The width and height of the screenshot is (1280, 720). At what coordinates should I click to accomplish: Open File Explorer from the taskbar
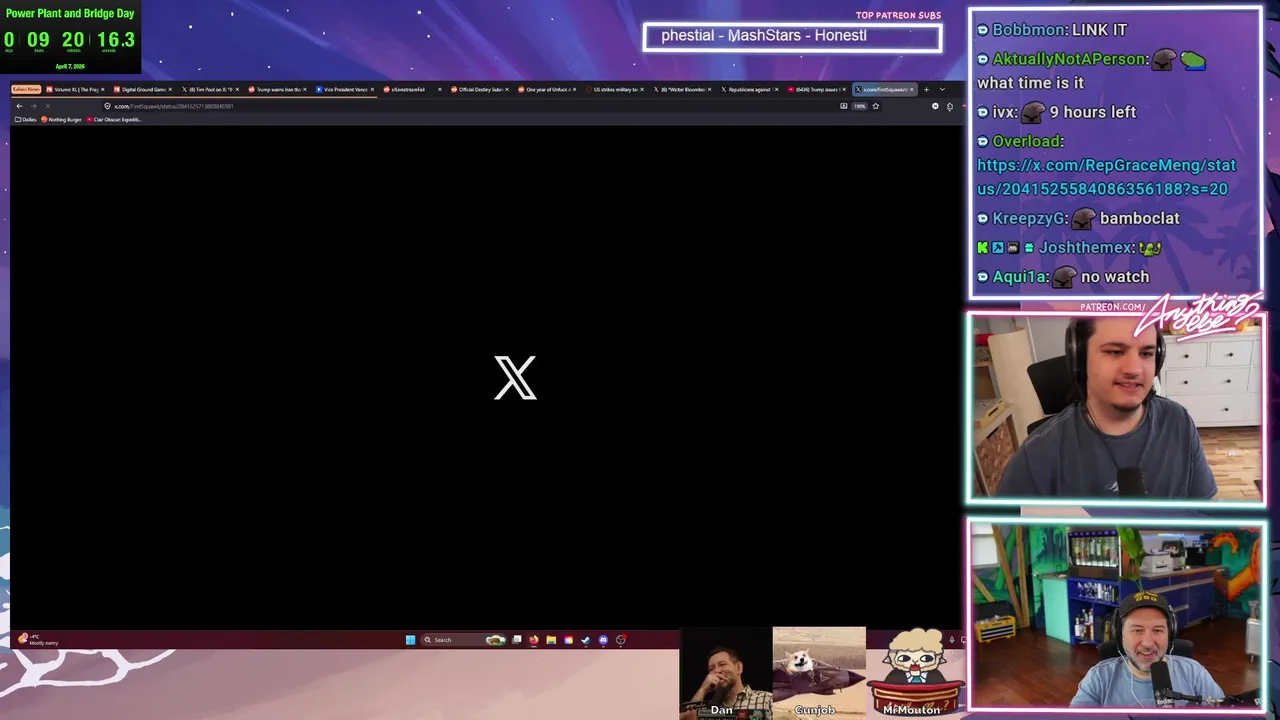pos(551,640)
